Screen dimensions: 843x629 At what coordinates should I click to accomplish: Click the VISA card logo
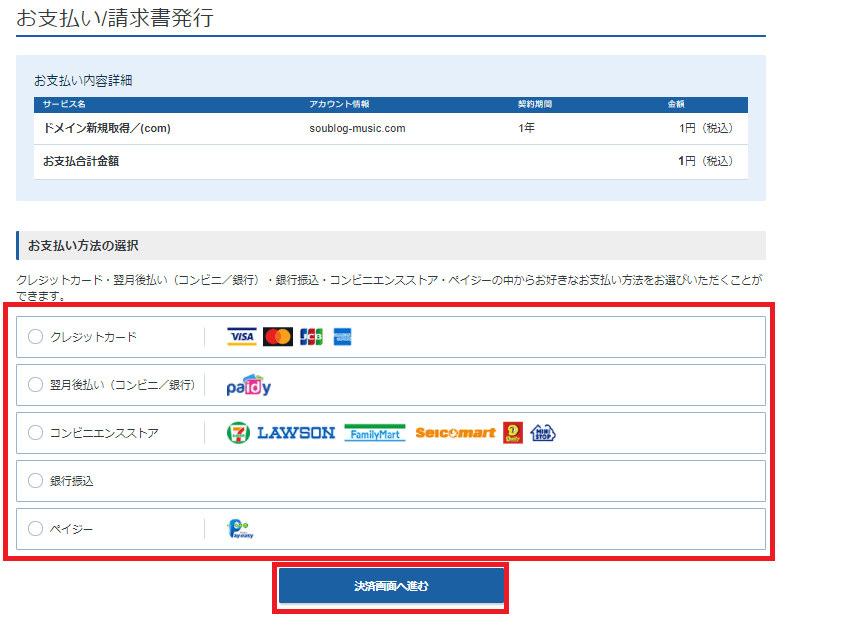[x=241, y=337]
